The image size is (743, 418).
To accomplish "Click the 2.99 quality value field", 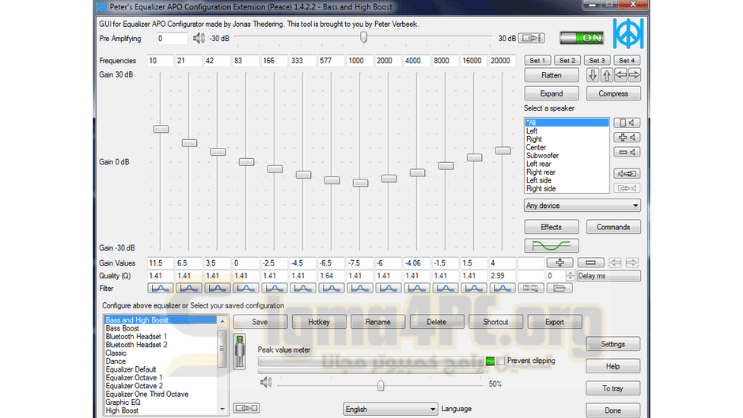I will [502, 275].
